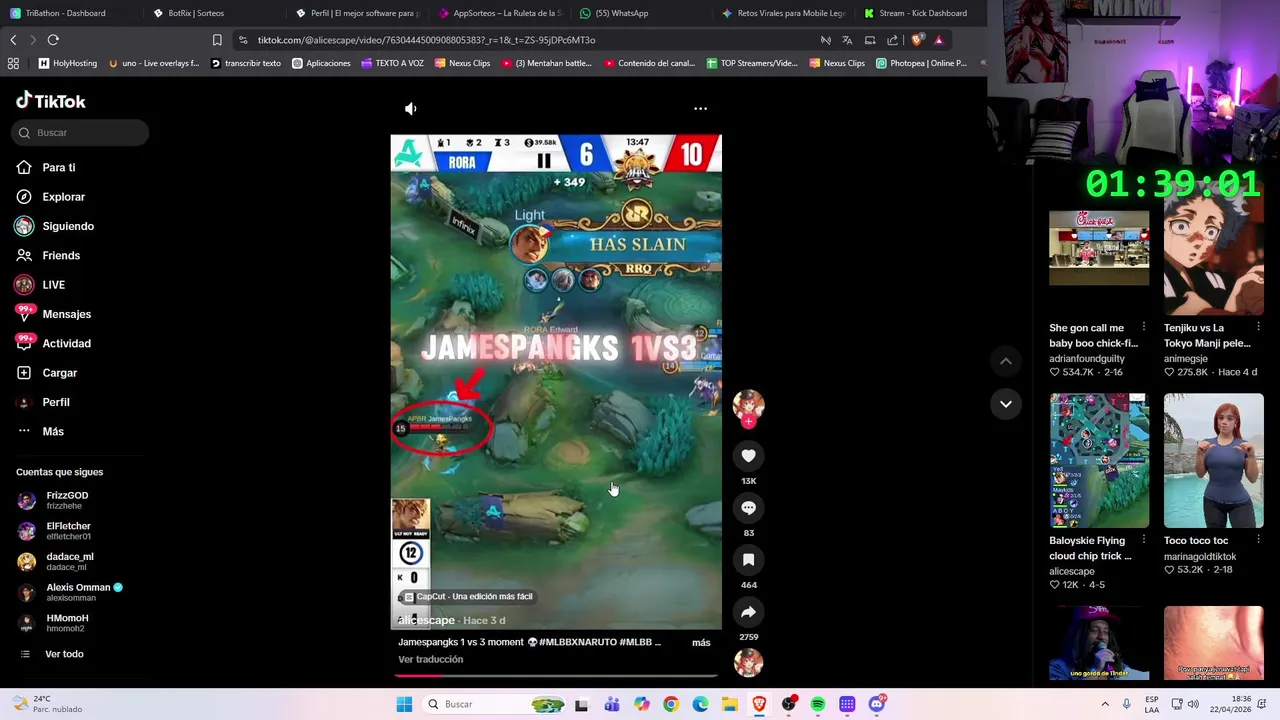Seek using the video progress bar

pyautogui.click(x=556, y=675)
